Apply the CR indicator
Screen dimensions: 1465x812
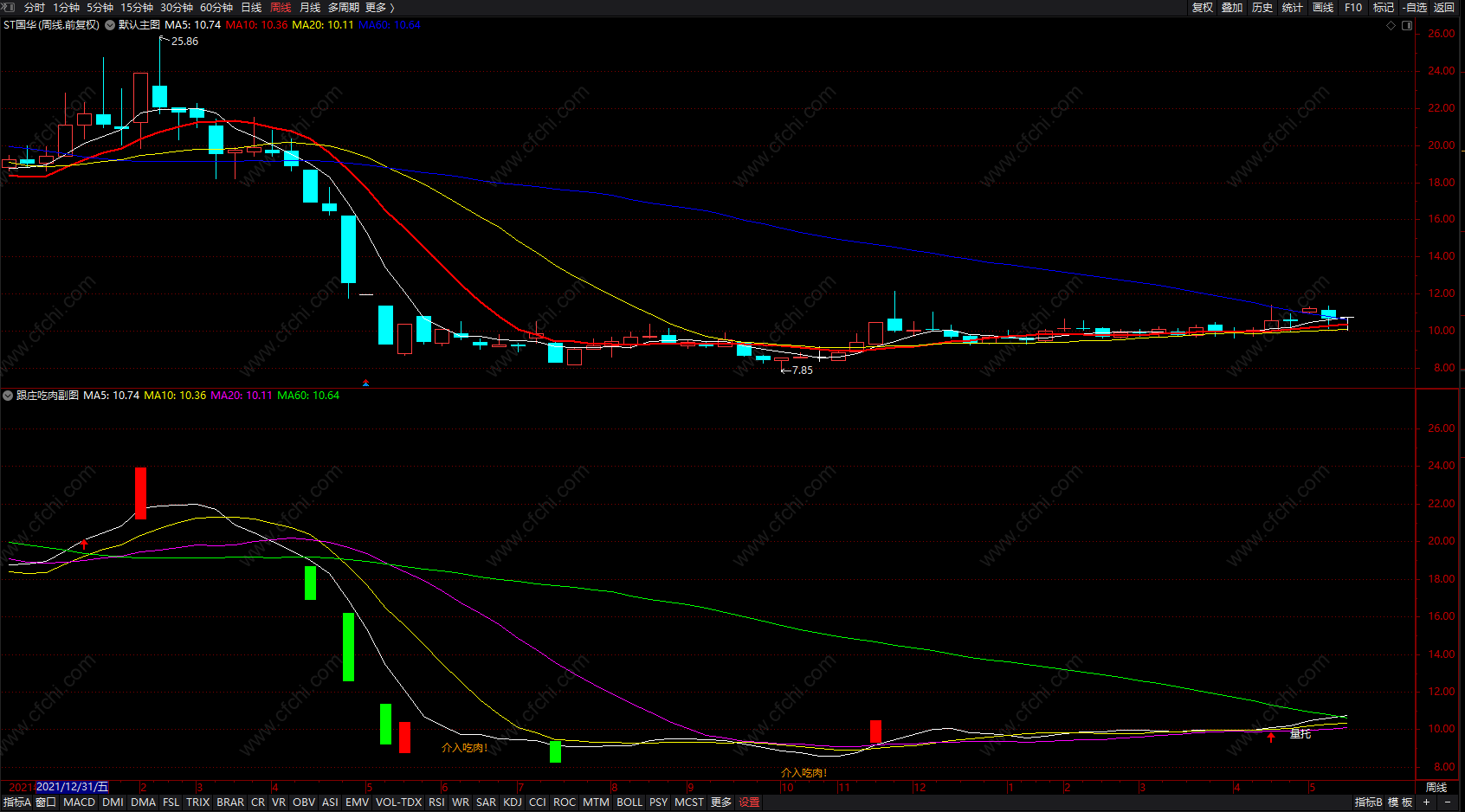click(x=258, y=802)
